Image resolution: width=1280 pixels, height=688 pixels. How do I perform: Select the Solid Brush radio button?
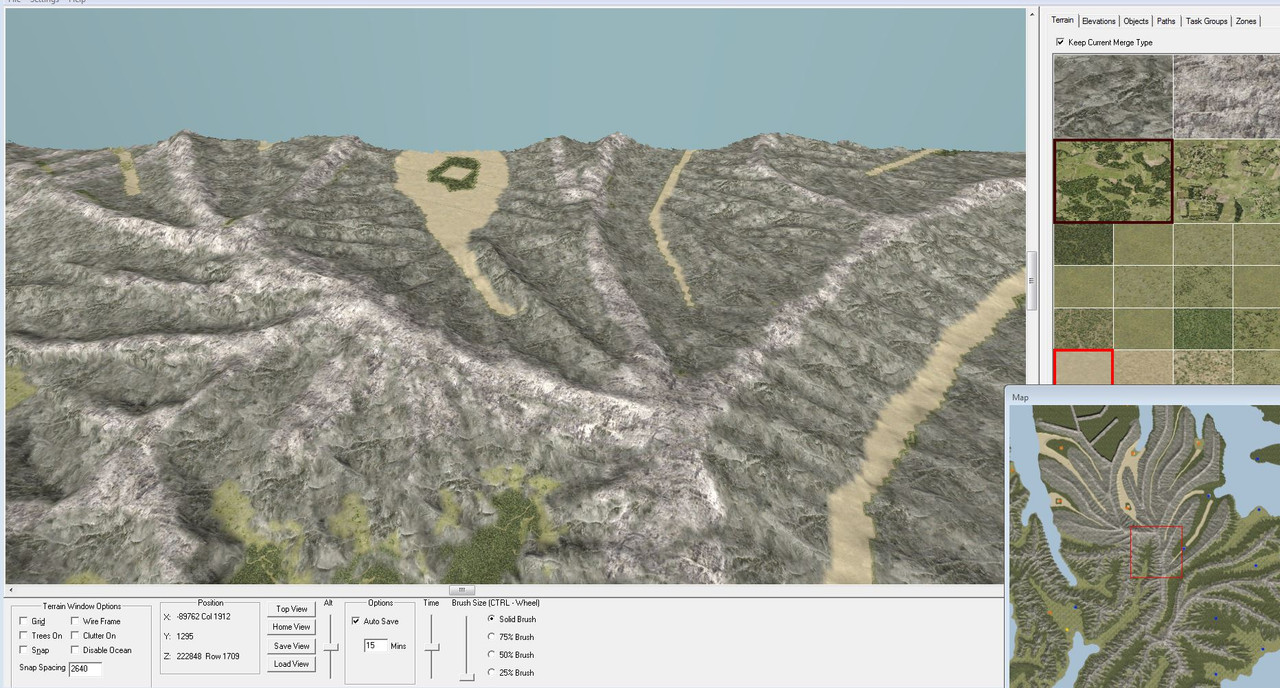click(x=491, y=619)
